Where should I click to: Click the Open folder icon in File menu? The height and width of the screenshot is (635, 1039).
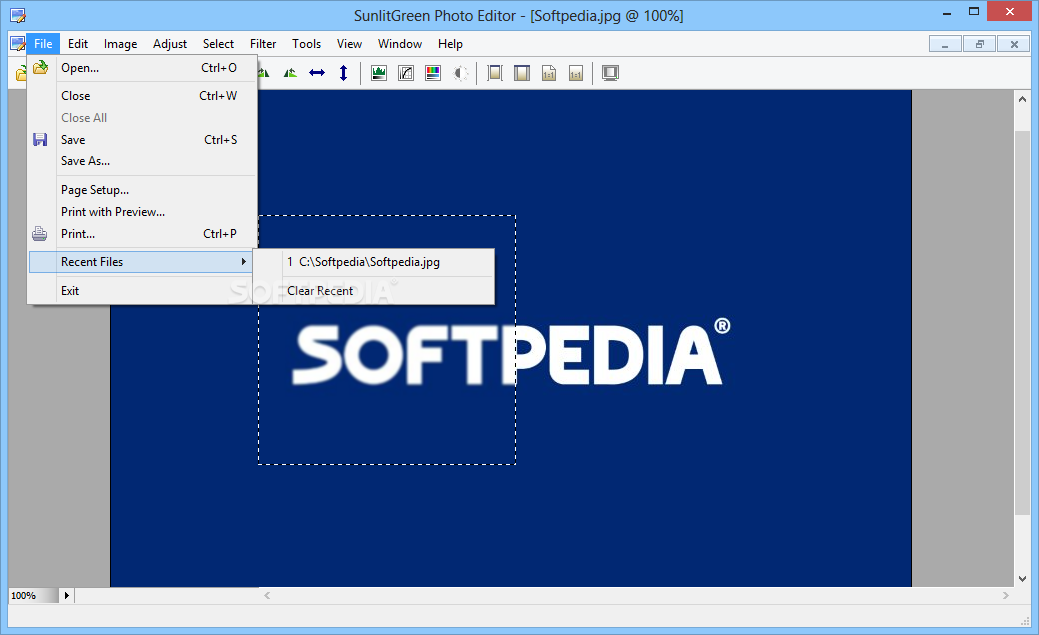pyautogui.click(x=40, y=67)
